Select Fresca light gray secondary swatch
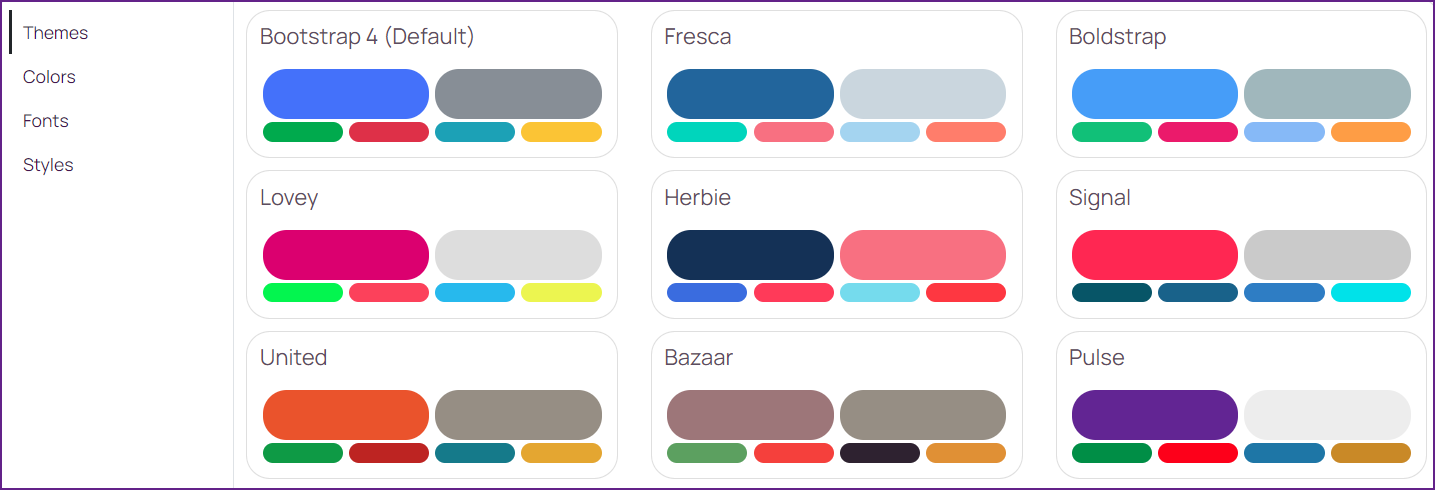1435x490 pixels. point(923,94)
